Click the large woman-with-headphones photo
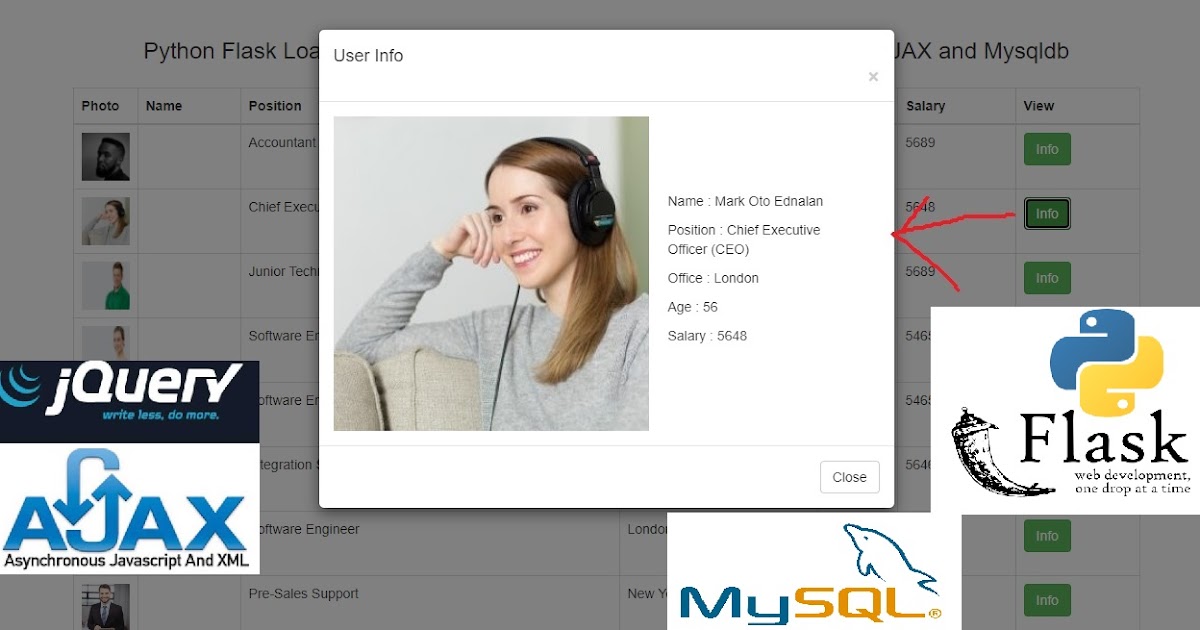The width and height of the screenshot is (1200, 630). tap(491, 274)
